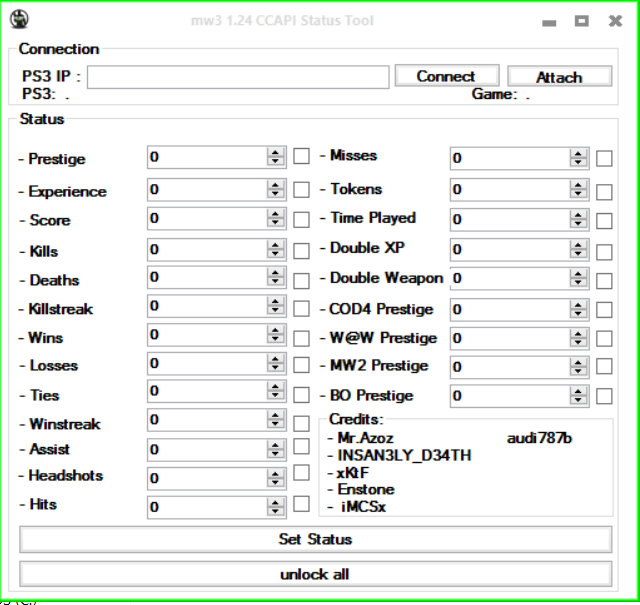The width and height of the screenshot is (640, 605).
Task: Enable the Prestige checkbox
Action: pyautogui.click(x=301, y=156)
